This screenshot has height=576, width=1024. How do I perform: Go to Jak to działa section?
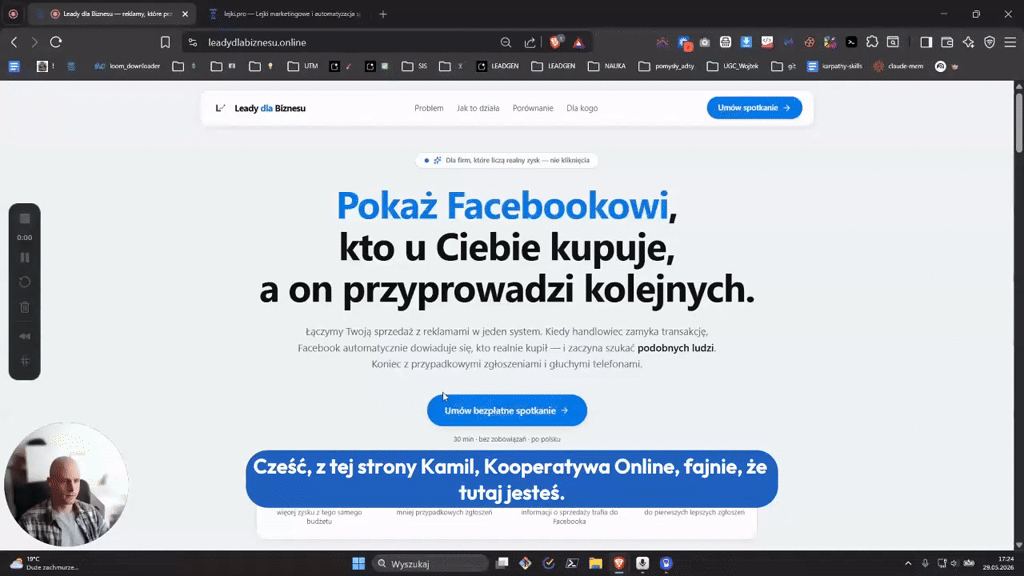[x=478, y=108]
